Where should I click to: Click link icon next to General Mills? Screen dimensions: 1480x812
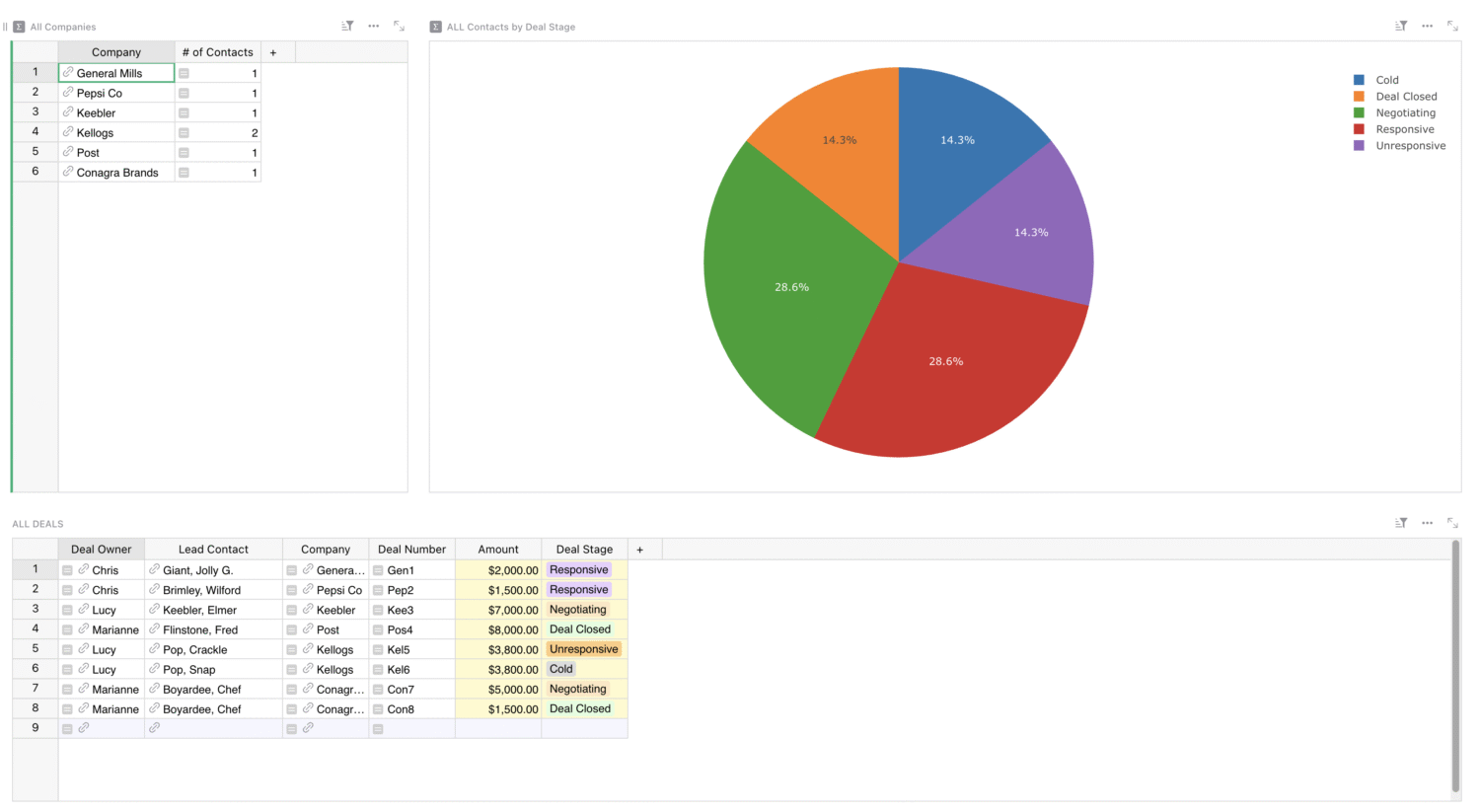point(68,72)
